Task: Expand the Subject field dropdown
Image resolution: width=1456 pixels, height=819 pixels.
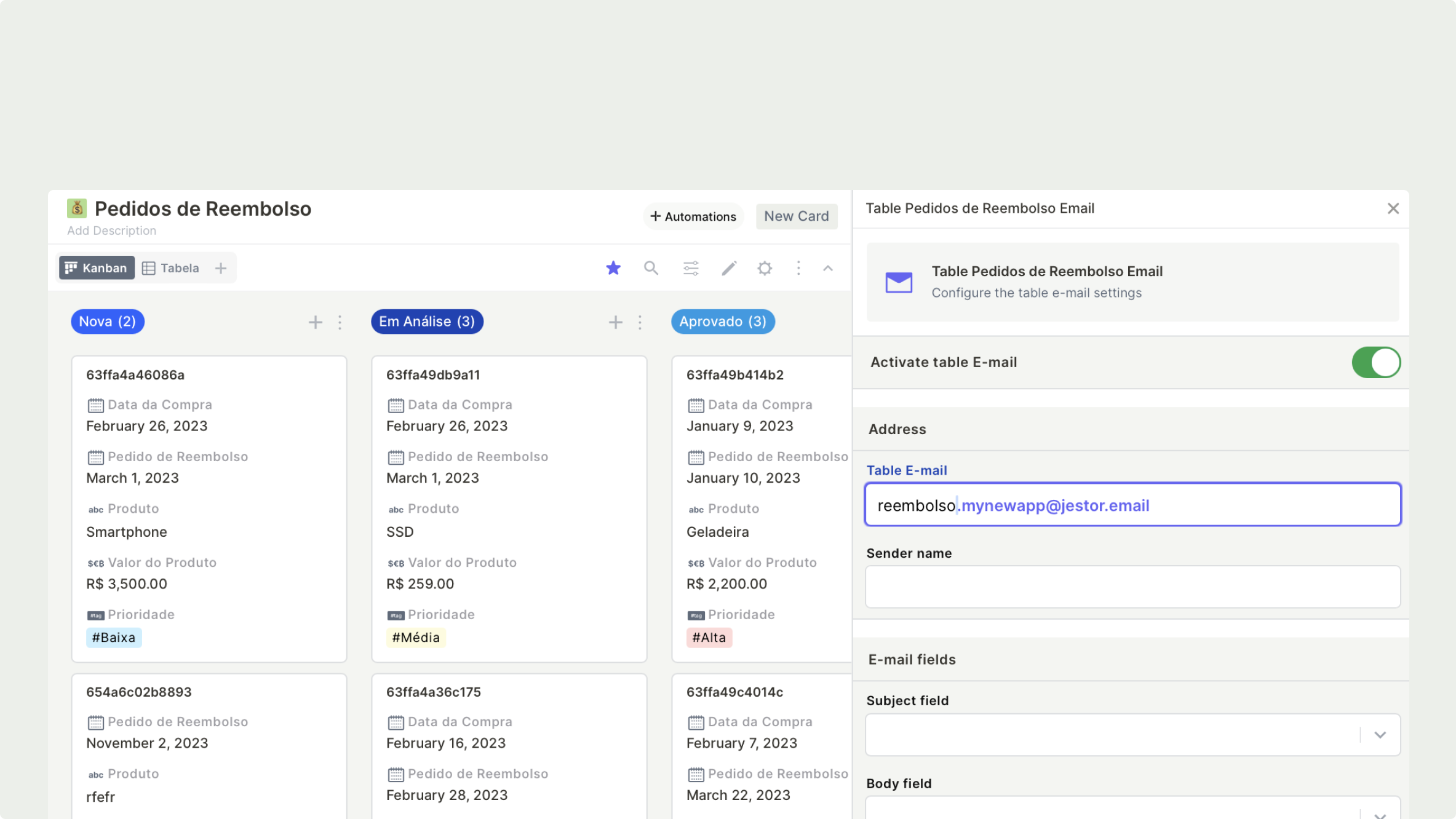Action: click(x=1380, y=735)
